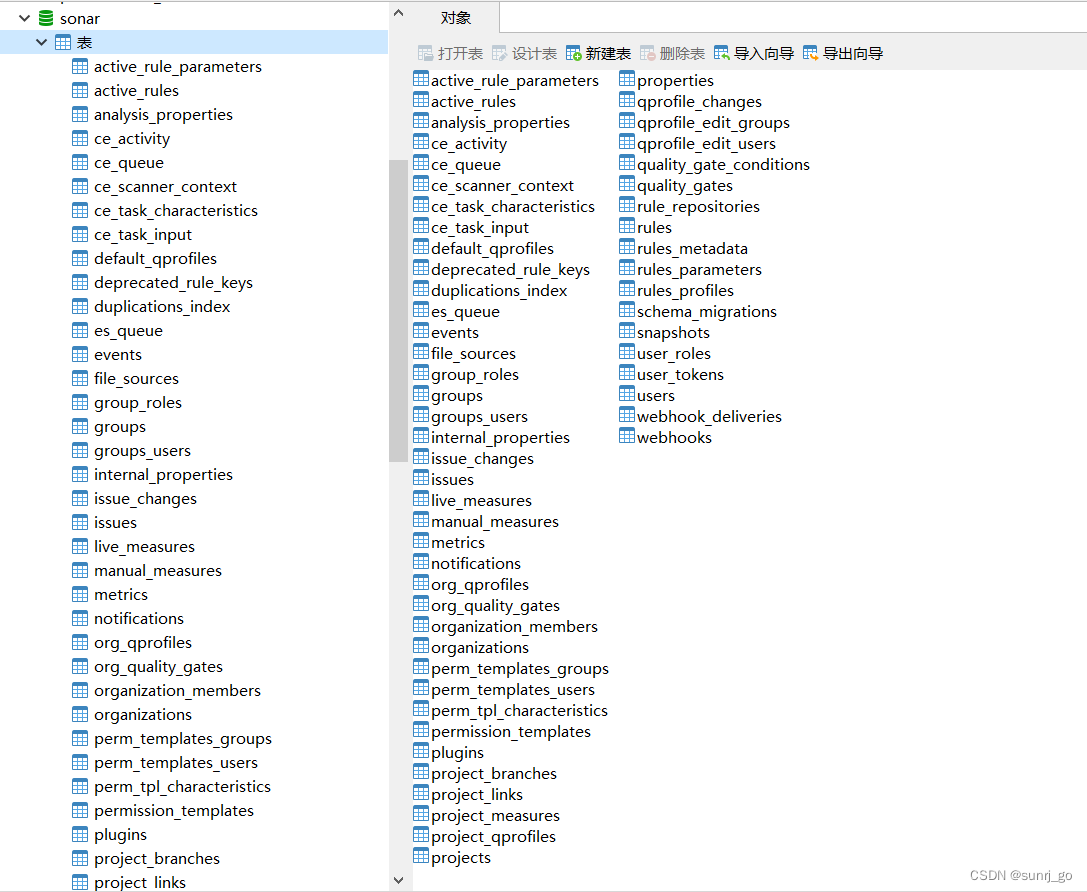Select analysis_properties in the tree
This screenshot has width=1087, height=892.
(x=164, y=115)
